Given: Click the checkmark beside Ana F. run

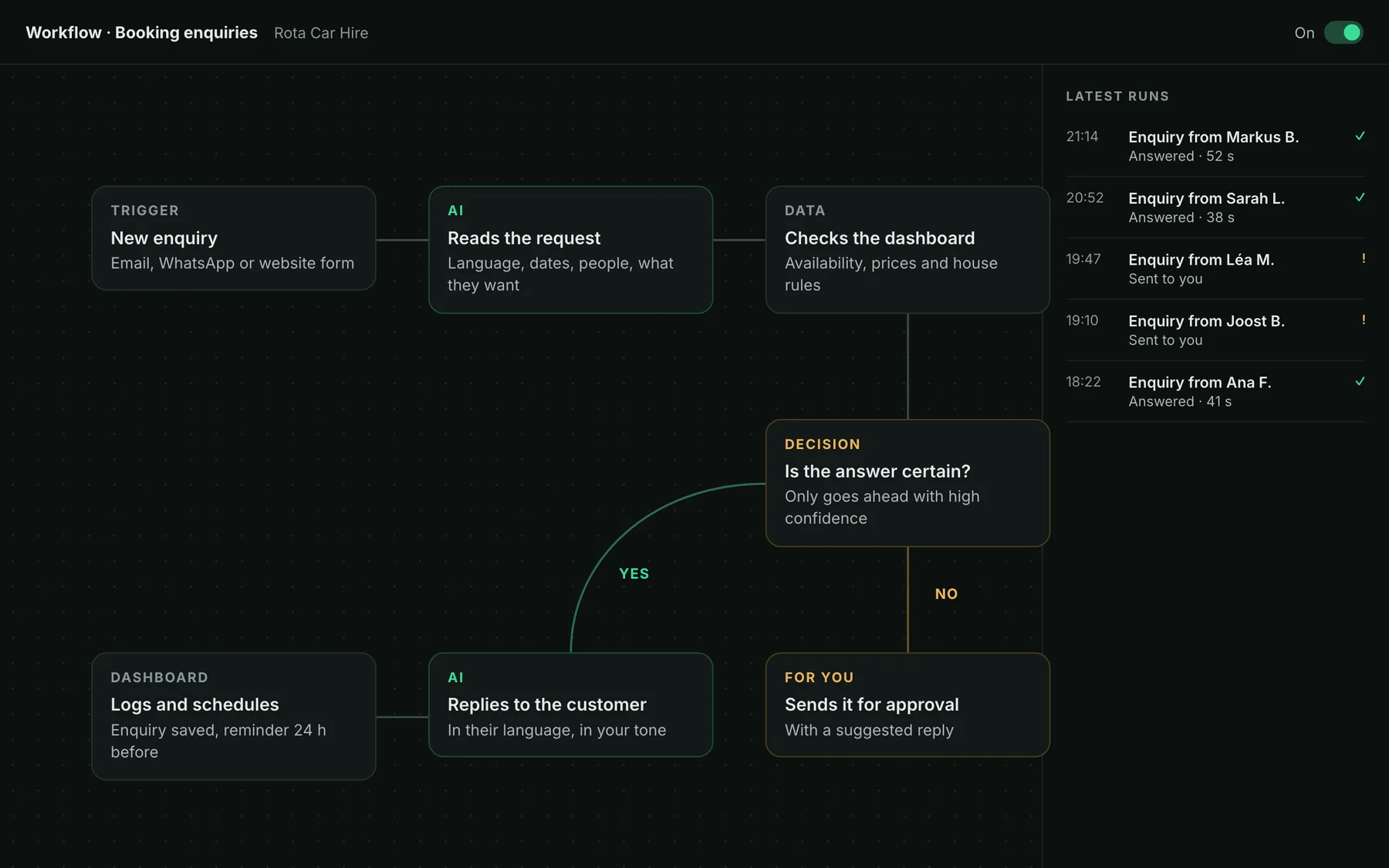Looking at the screenshot, I should [x=1360, y=381].
